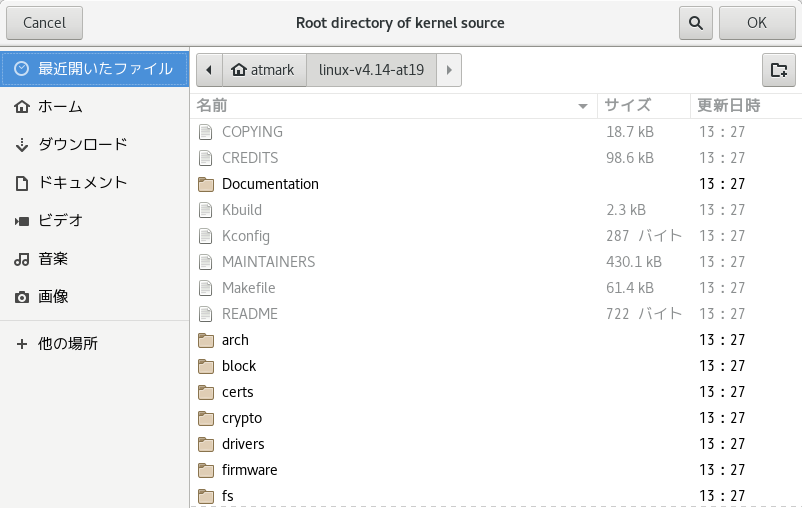Click the Makefile file name

[x=249, y=288]
